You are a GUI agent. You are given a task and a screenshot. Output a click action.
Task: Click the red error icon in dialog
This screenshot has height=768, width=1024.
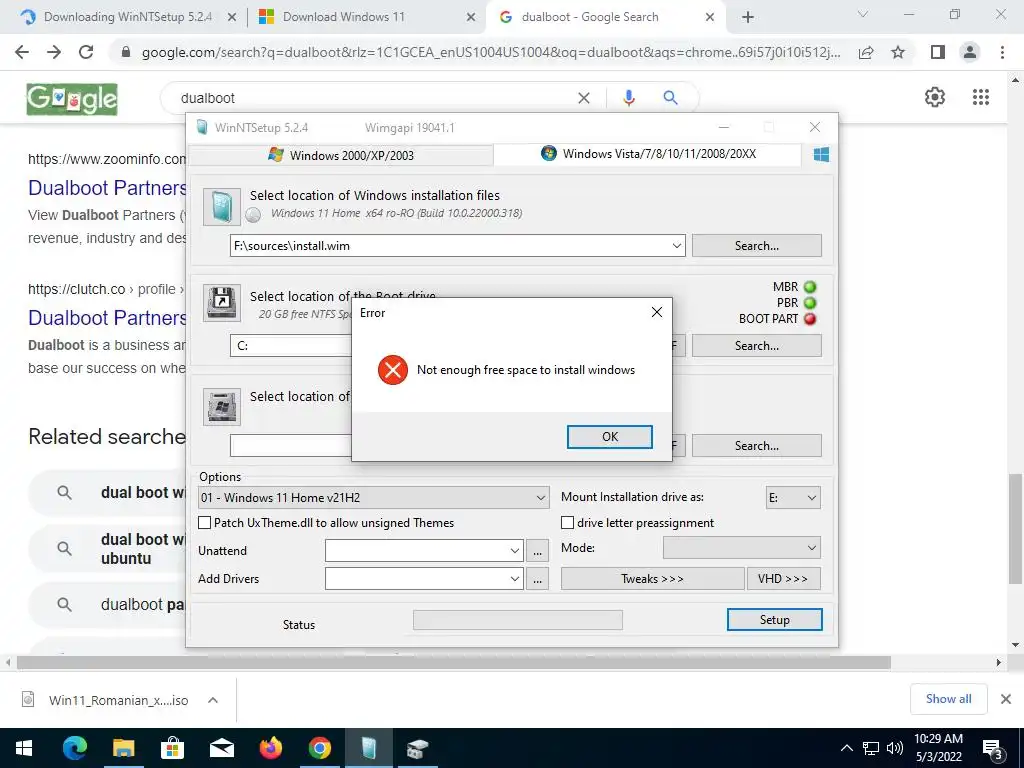coord(392,370)
